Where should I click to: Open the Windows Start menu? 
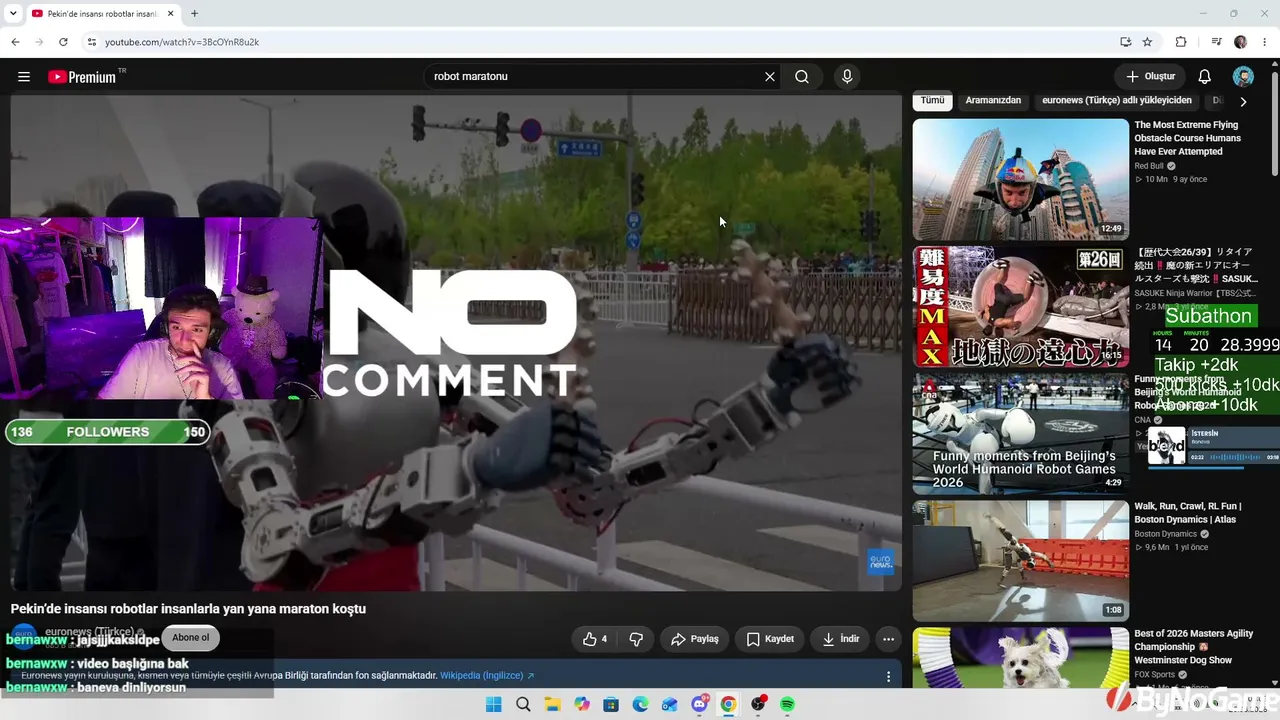coord(493,705)
